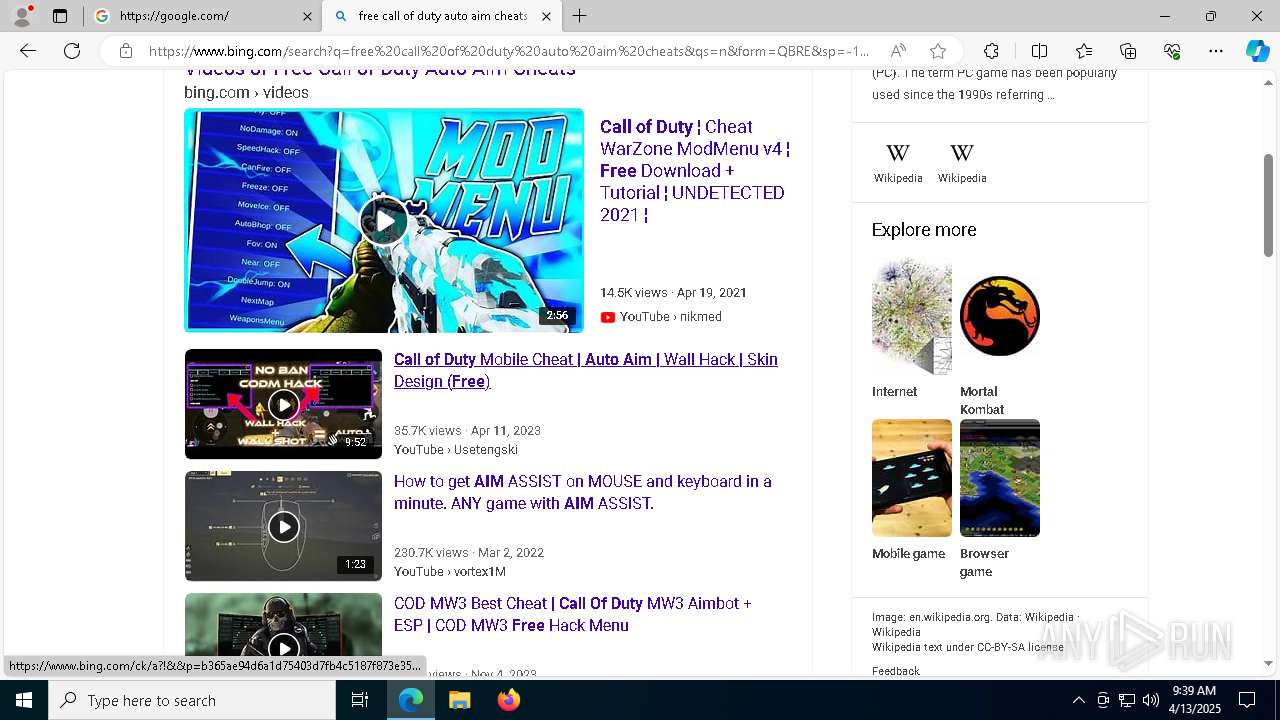
Task: Toggle split screen view
Action: click(1039, 51)
